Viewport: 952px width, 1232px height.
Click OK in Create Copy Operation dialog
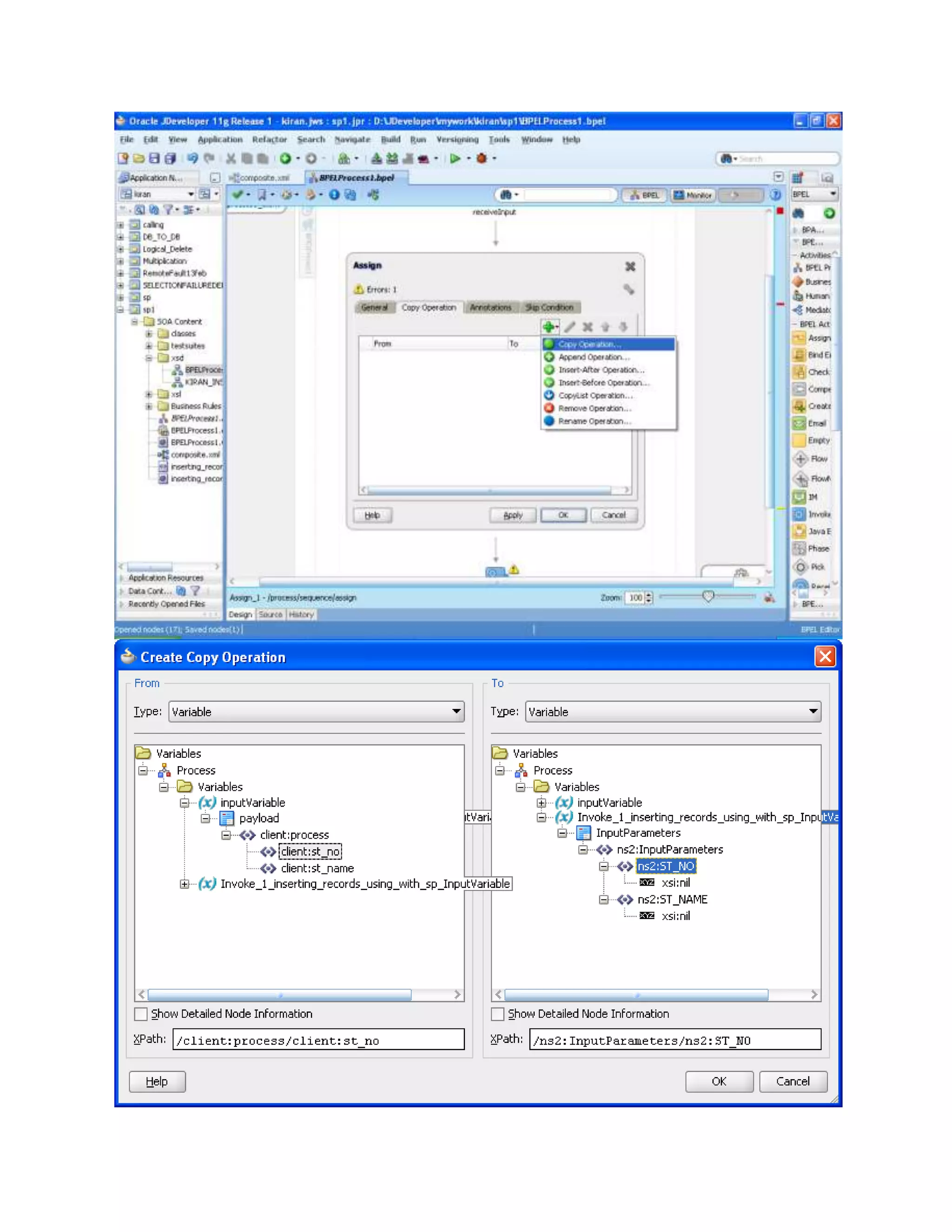coord(719,1081)
